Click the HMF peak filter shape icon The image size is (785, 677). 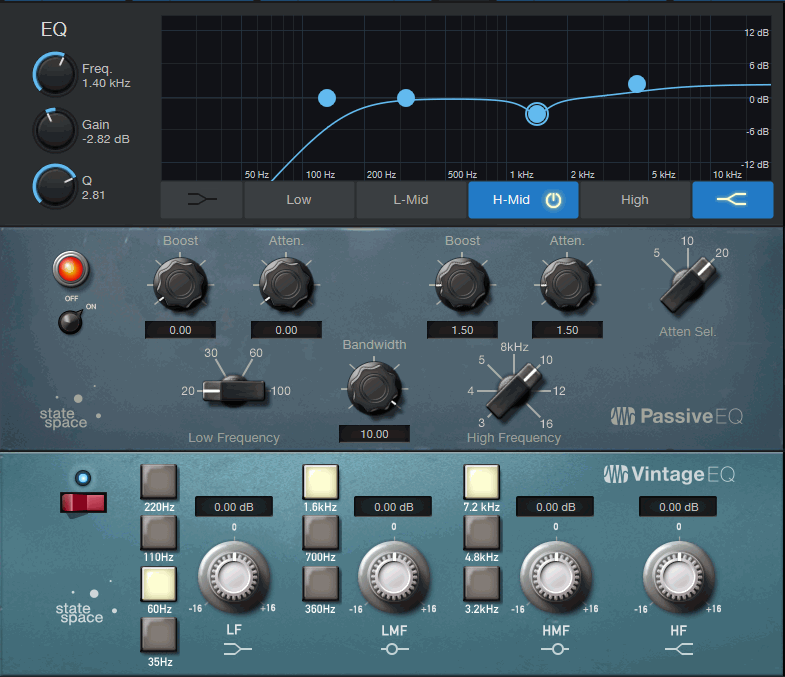[555, 649]
